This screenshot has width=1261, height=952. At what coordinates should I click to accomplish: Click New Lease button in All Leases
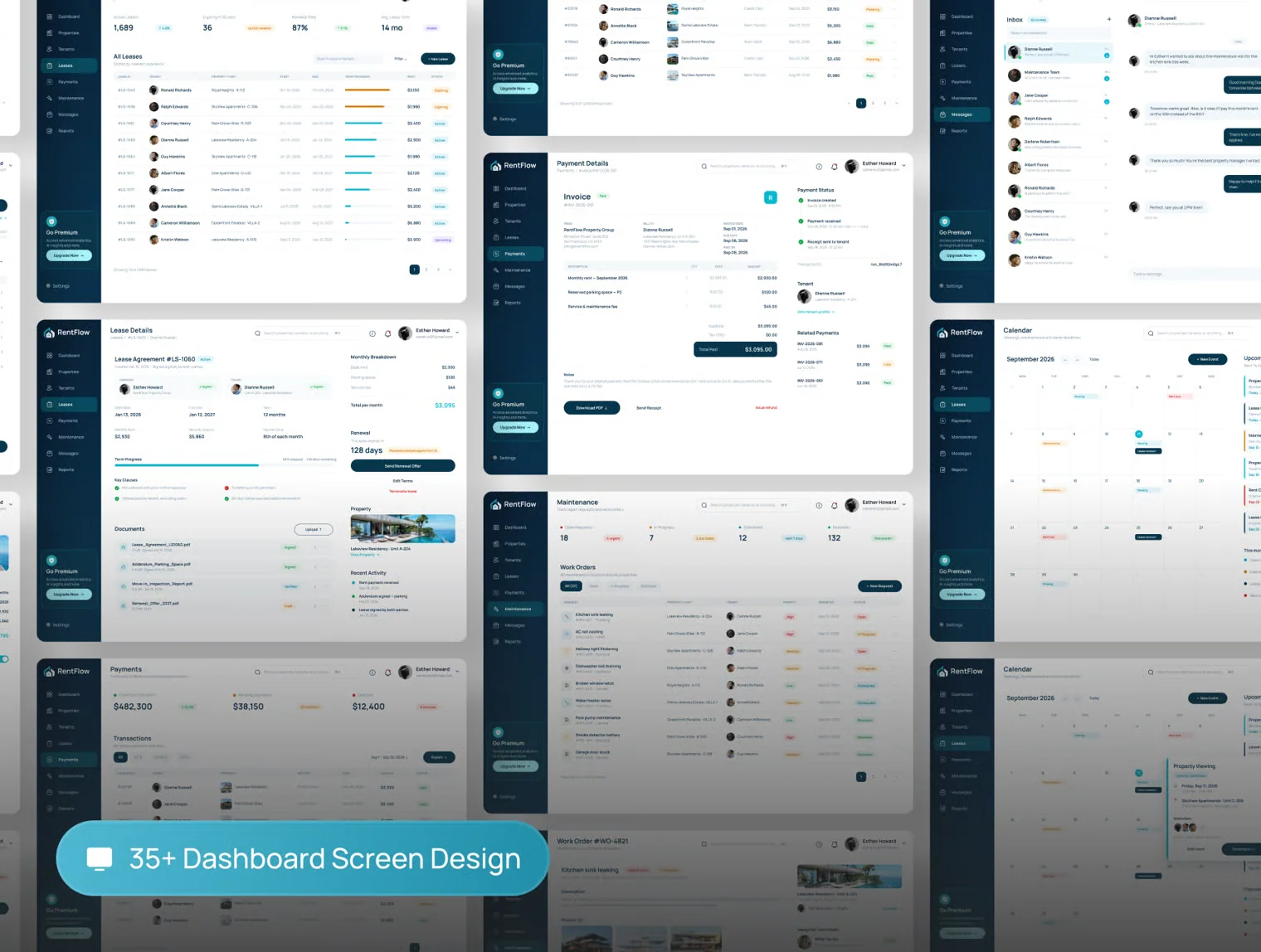tap(438, 59)
